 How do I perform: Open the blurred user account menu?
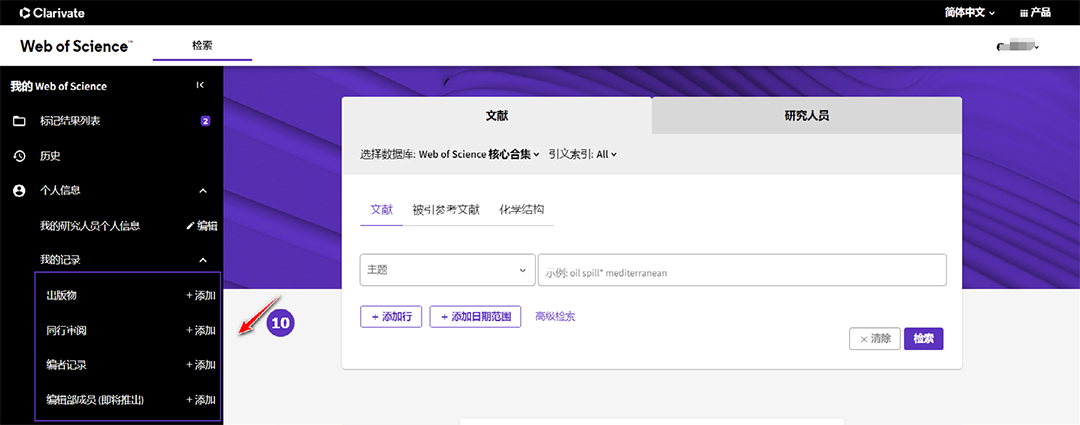click(x=1017, y=47)
